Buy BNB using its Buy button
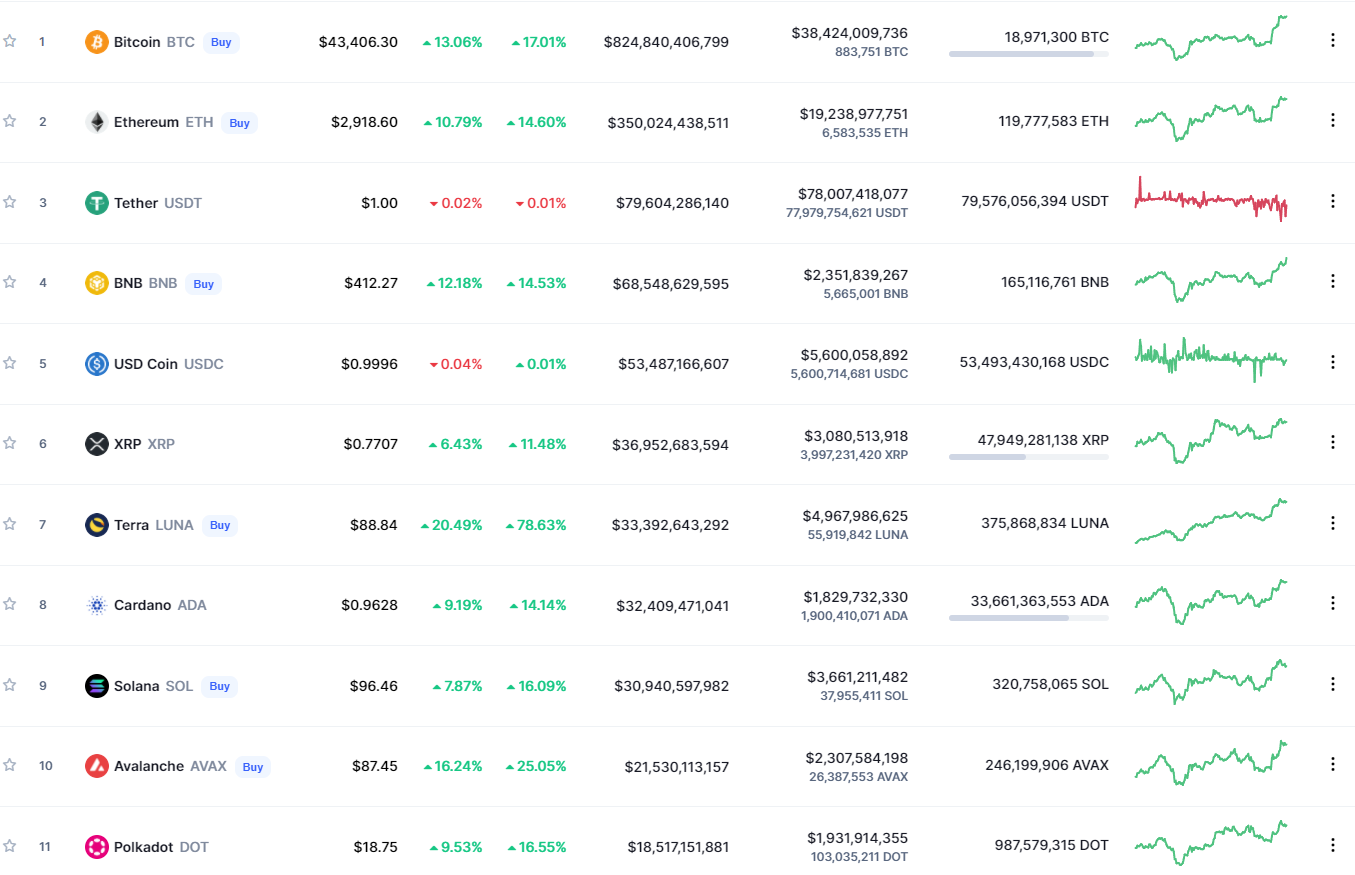The image size is (1355, 875). [x=203, y=284]
